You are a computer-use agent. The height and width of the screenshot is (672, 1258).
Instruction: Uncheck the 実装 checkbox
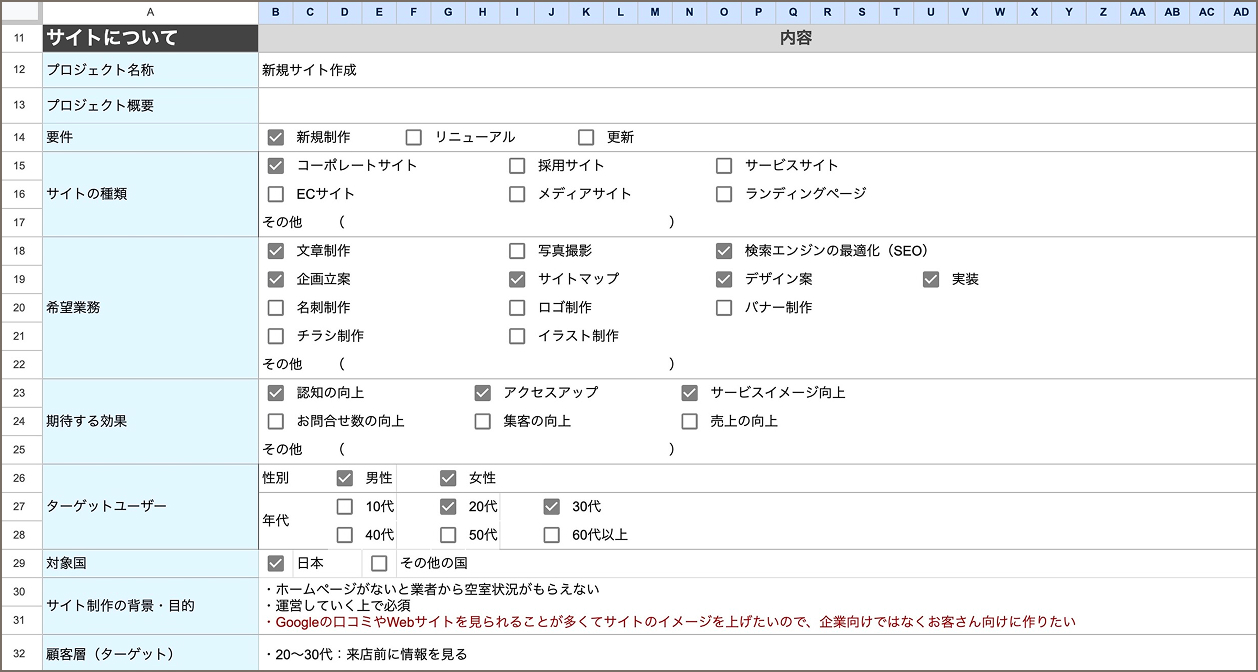(x=931, y=279)
